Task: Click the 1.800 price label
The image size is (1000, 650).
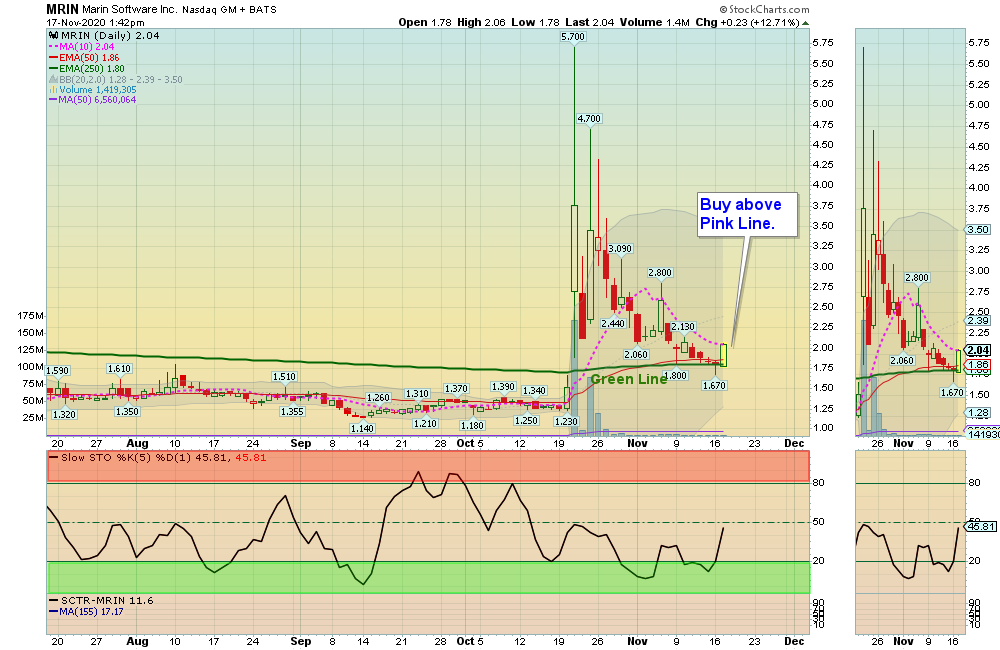Action: click(x=675, y=376)
